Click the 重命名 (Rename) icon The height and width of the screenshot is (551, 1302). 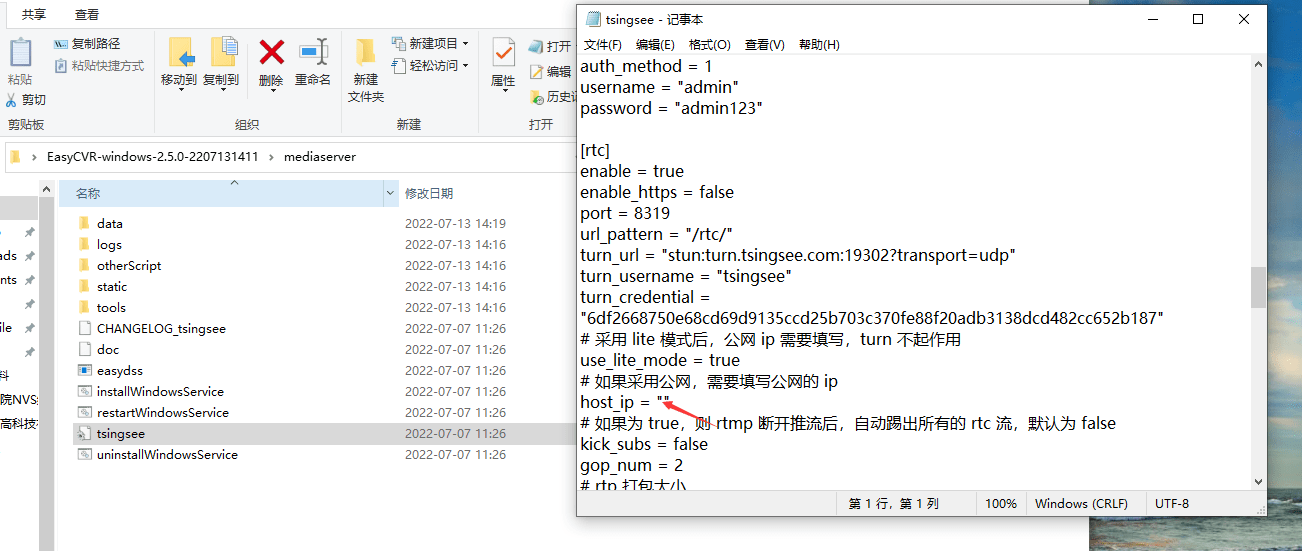(313, 52)
